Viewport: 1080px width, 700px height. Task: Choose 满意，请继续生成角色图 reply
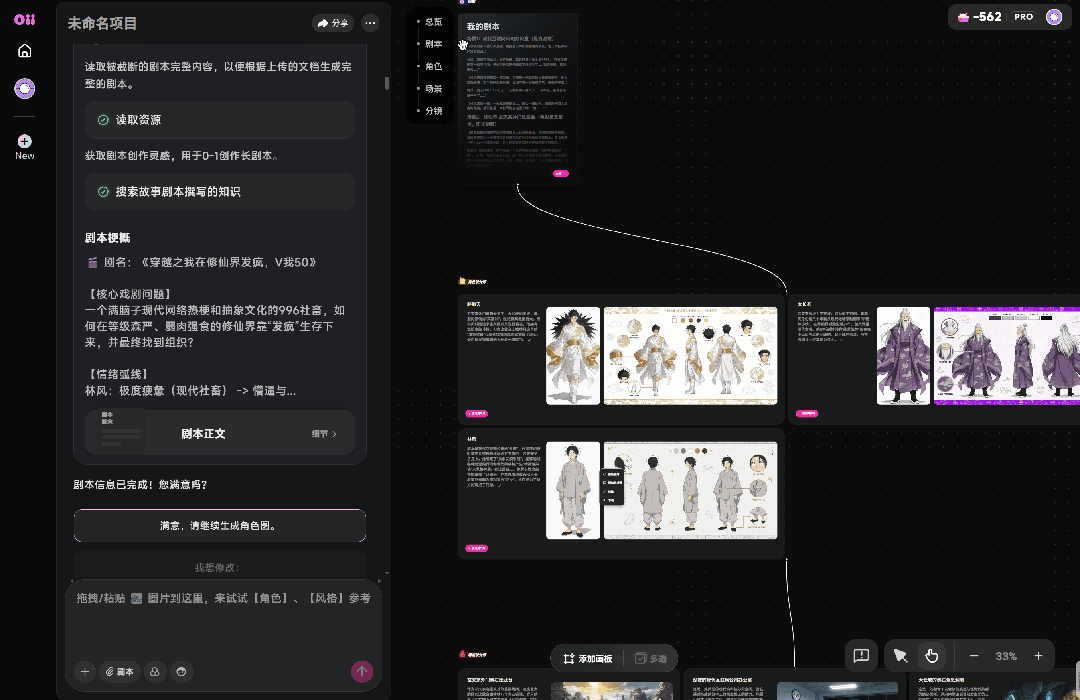click(x=220, y=526)
